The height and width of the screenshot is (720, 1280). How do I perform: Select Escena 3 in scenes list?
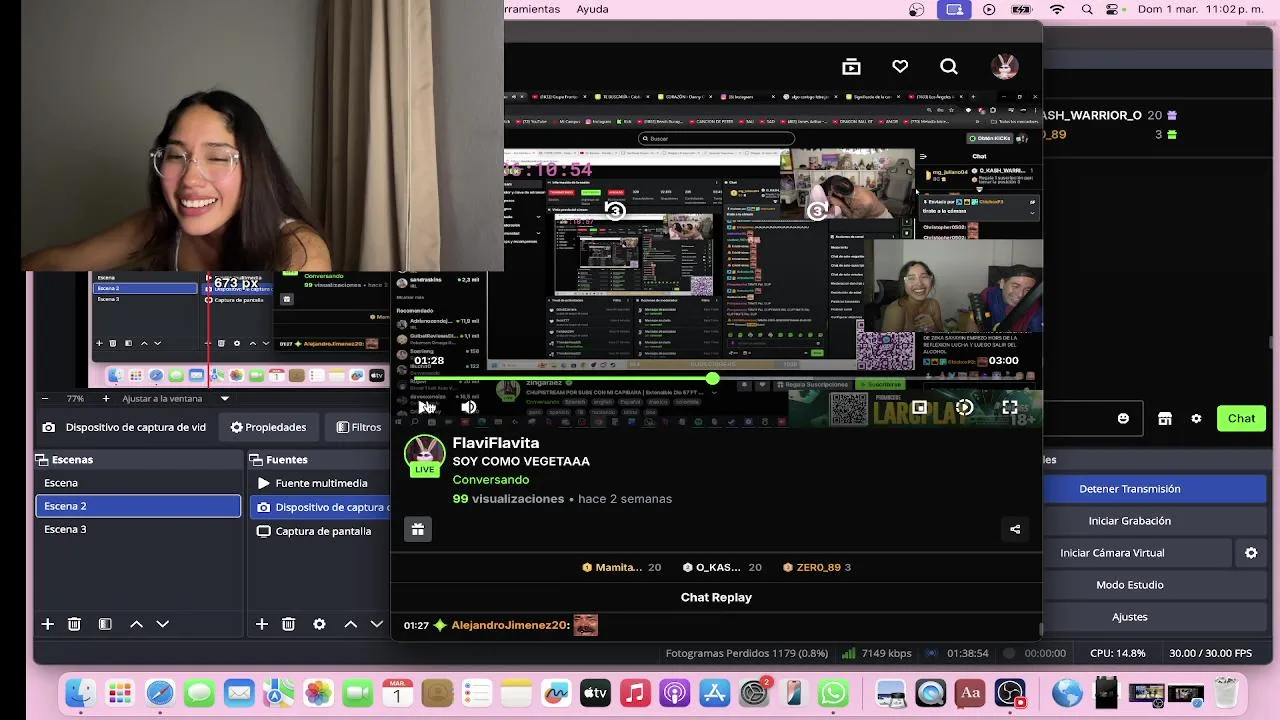(138, 529)
